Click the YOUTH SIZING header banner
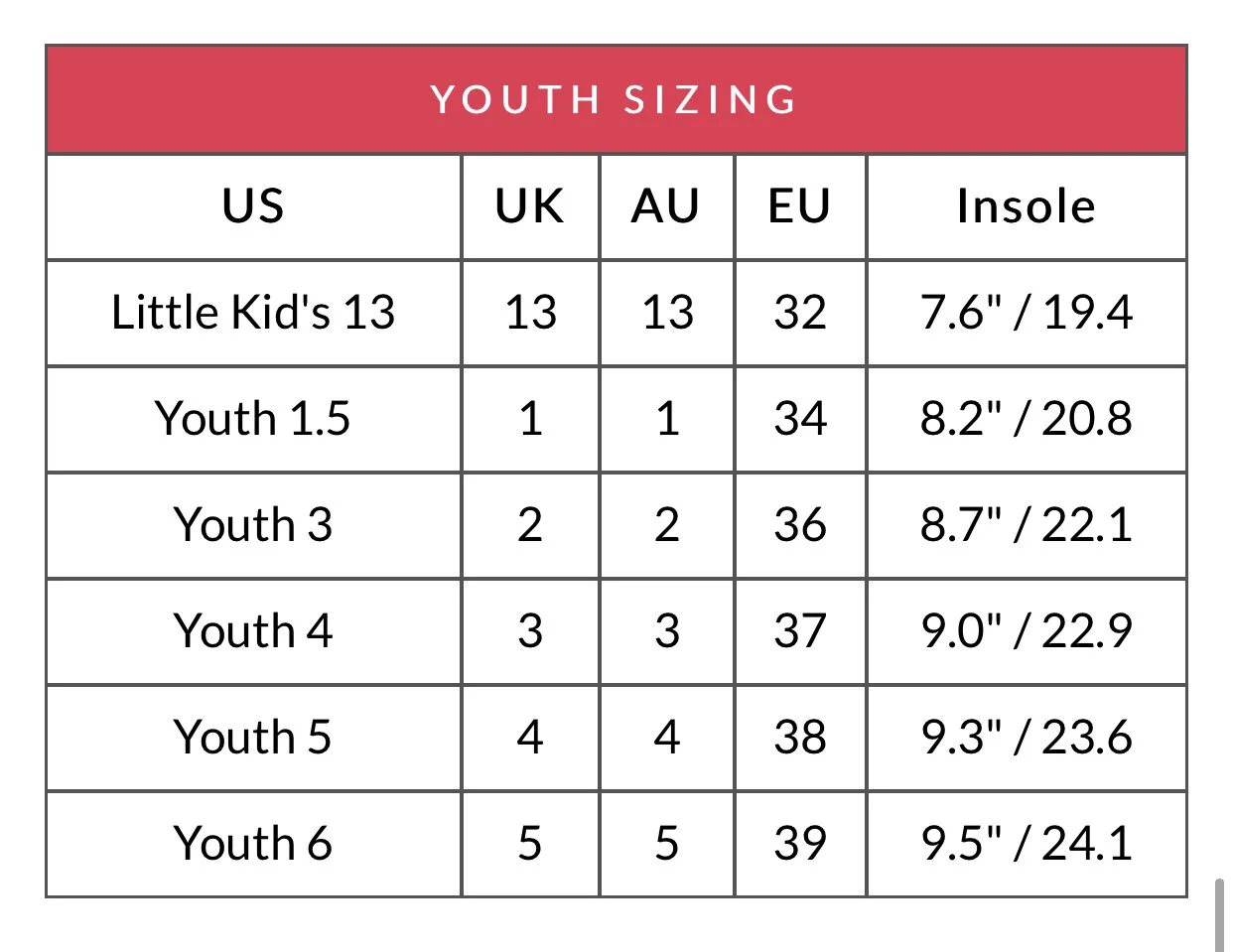 pos(616,99)
